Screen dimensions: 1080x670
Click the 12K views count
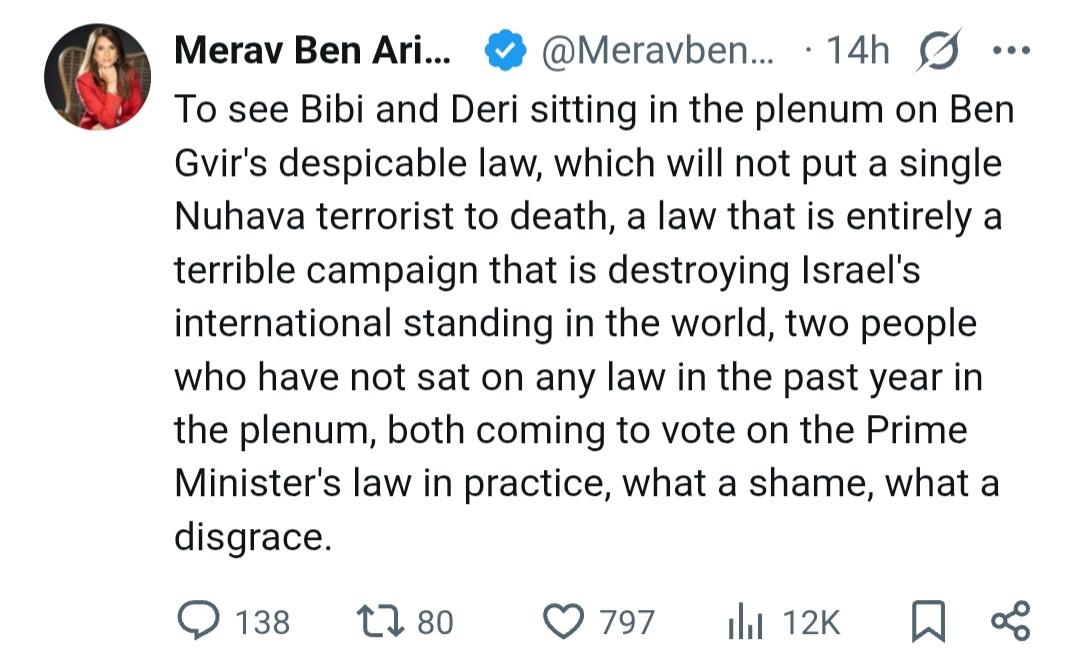(x=811, y=622)
